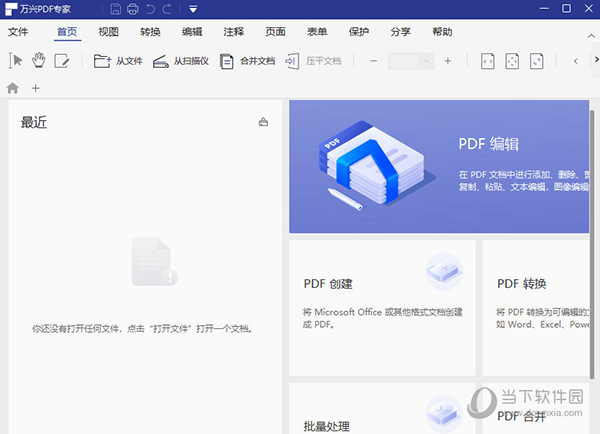Click the save icon in title bar
600x434 pixels.
coord(116,9)
